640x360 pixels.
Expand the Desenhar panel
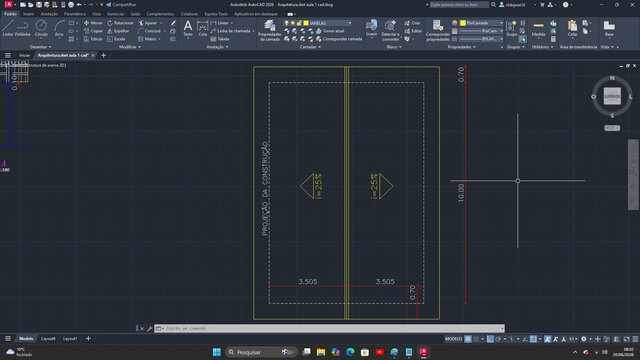pyautogui.click(x=41, y=47)
